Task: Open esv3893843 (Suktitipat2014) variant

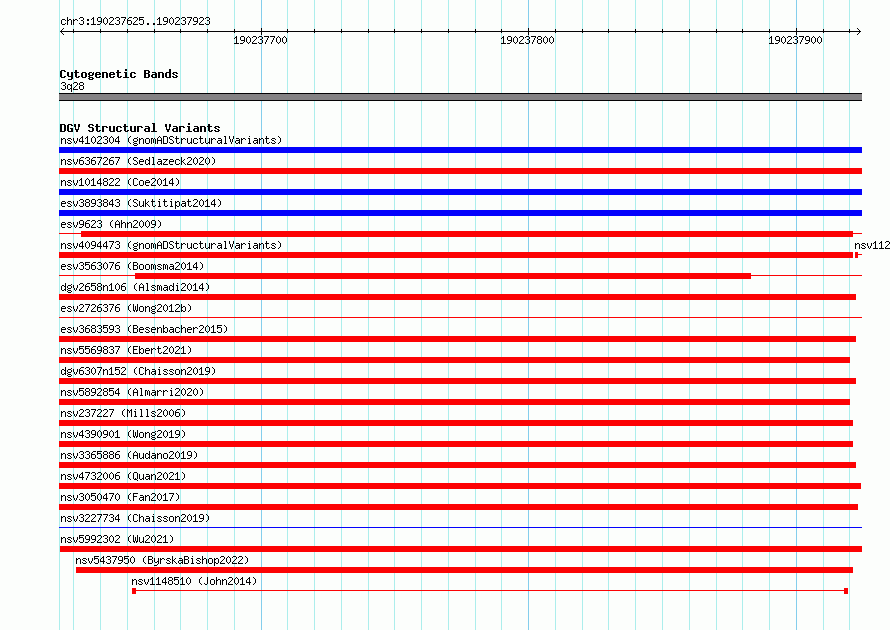Action: [141, 203]
